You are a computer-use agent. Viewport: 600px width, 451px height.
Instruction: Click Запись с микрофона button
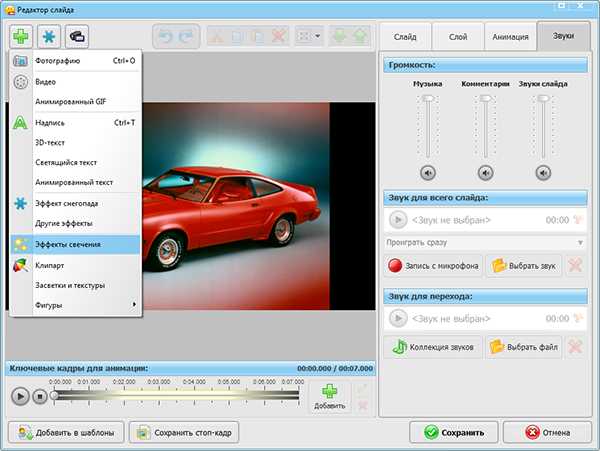pyautogui.click(x=435, y=267)
